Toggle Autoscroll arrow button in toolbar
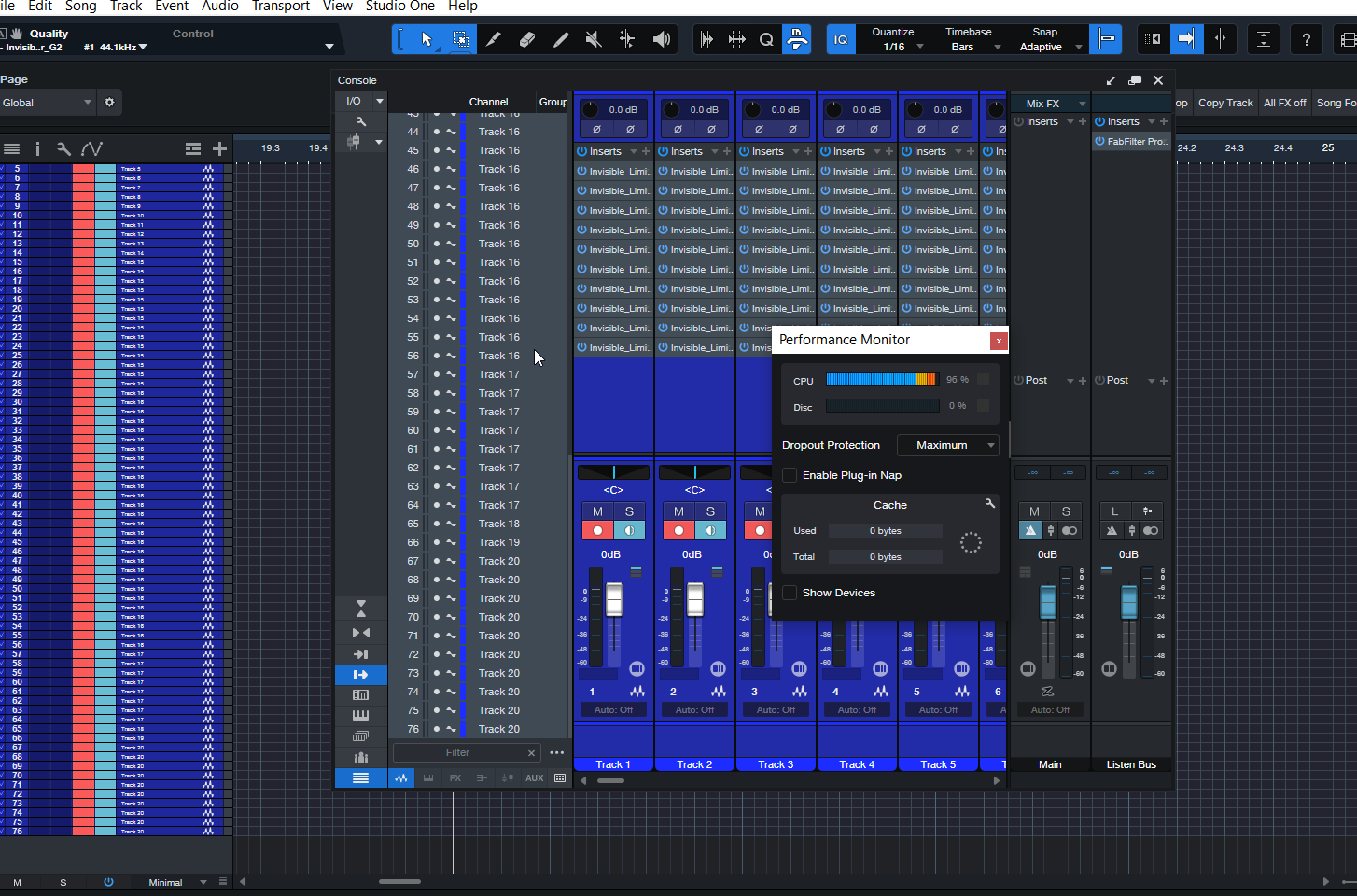Image resolution: width=1357 pixels, height=896 pixels. (1186, 39)
